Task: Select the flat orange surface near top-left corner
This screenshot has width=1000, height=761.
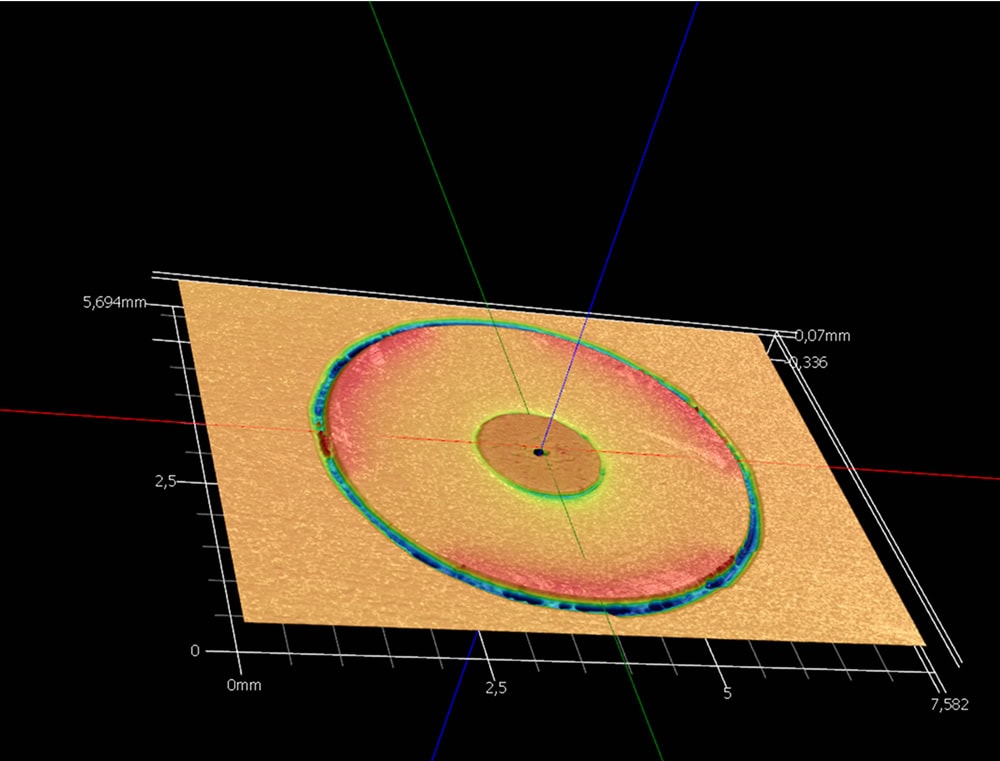Action: [230, 320]
